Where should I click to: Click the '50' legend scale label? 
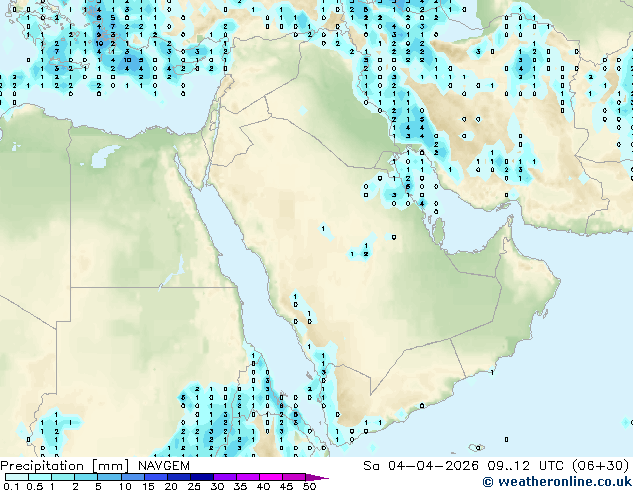(x=309, y=486)
